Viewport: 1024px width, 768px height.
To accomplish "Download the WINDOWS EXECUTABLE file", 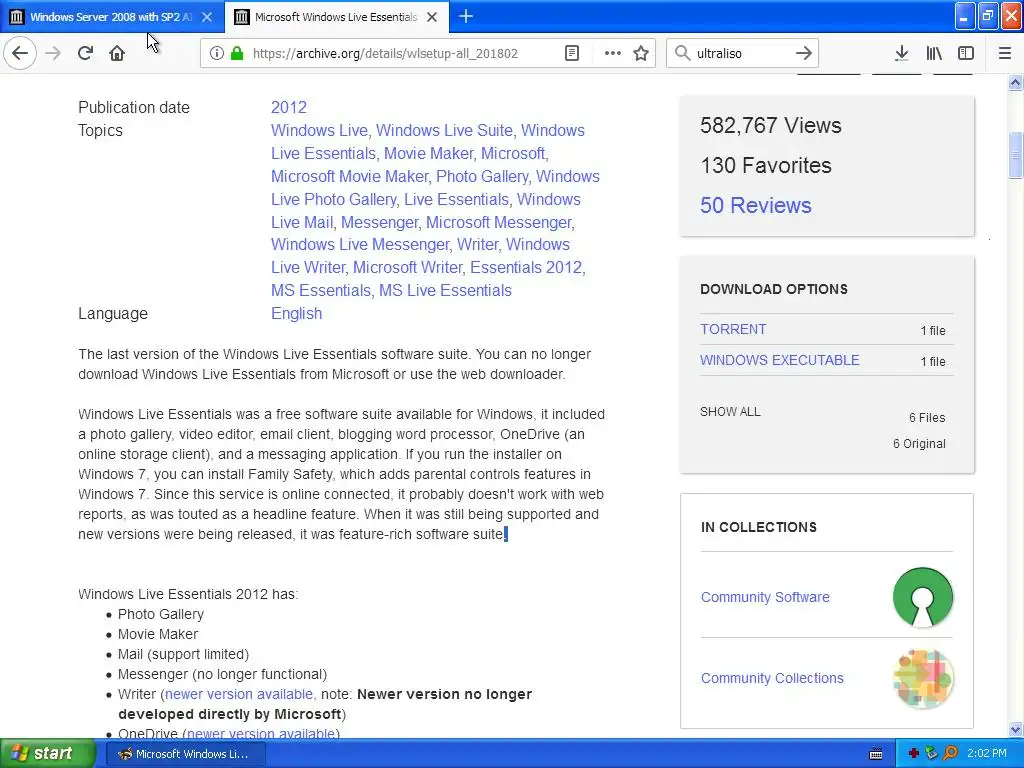I will [x=780, y=360].
